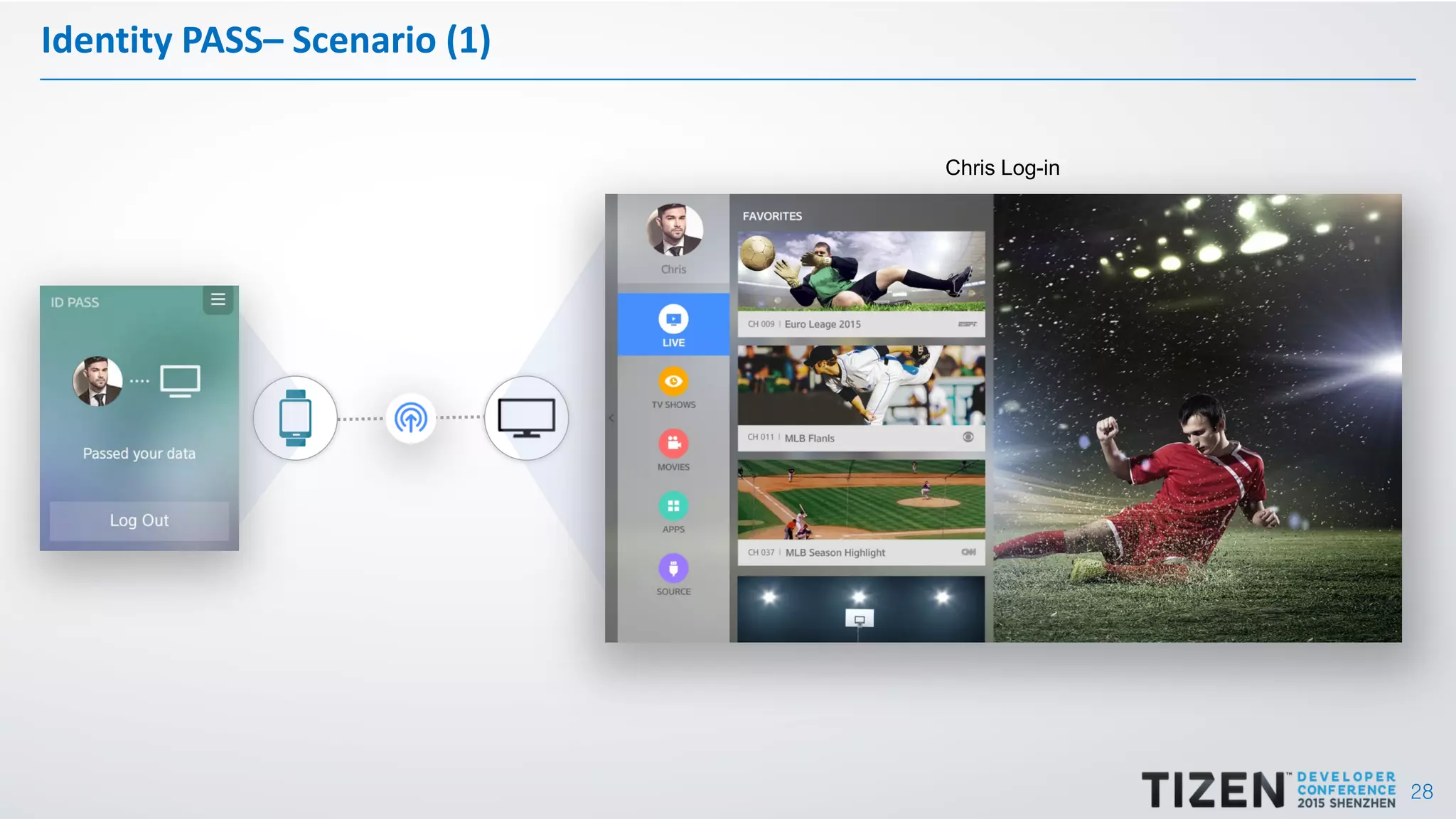Screen dimensions: 1456x819
Task: Select the LIVE menu item
Action: pyautogui.click(x=673, y=325)
